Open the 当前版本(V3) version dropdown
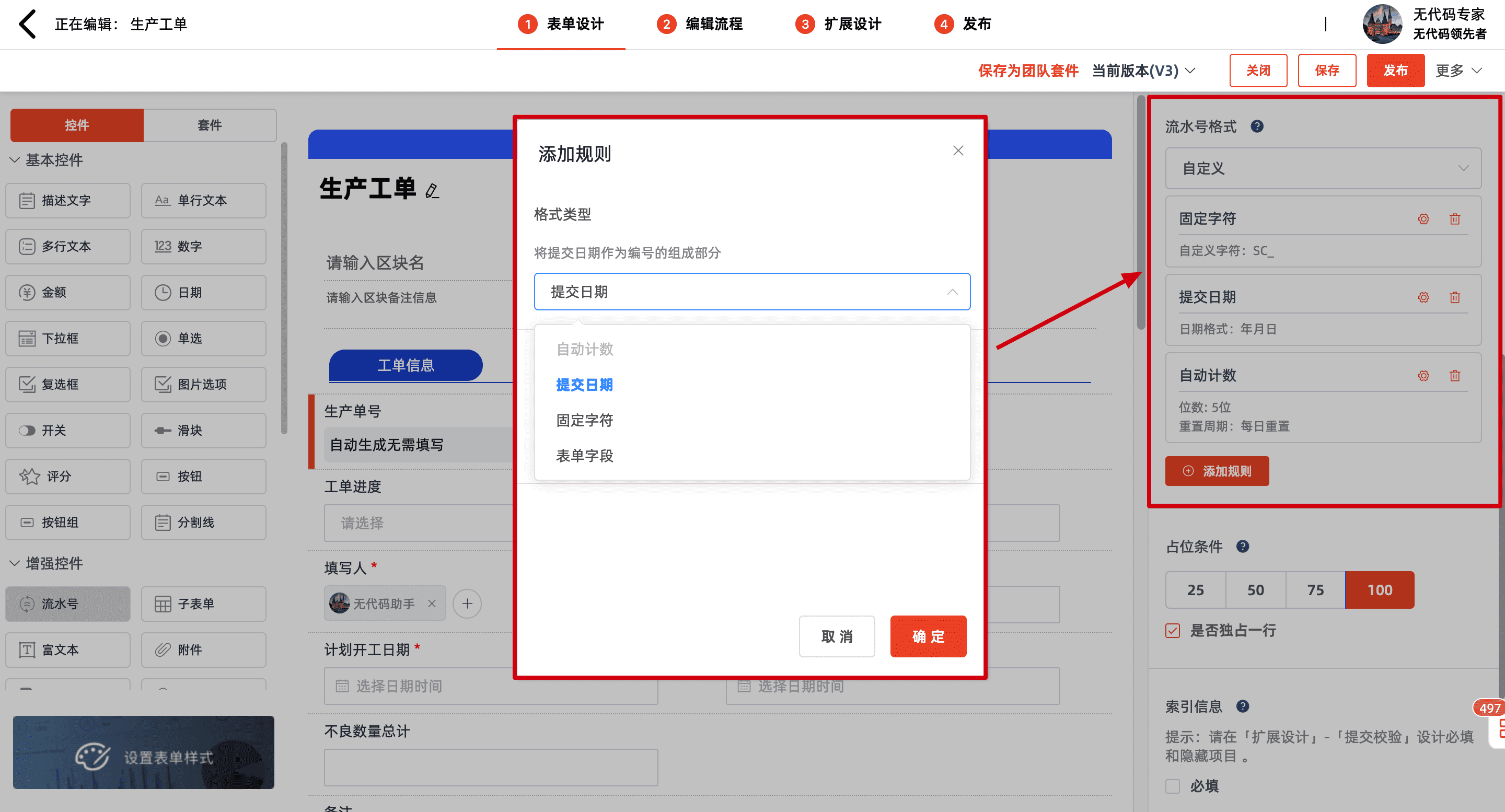Screen dimensions: 1505x812 tap(1143, 71)
